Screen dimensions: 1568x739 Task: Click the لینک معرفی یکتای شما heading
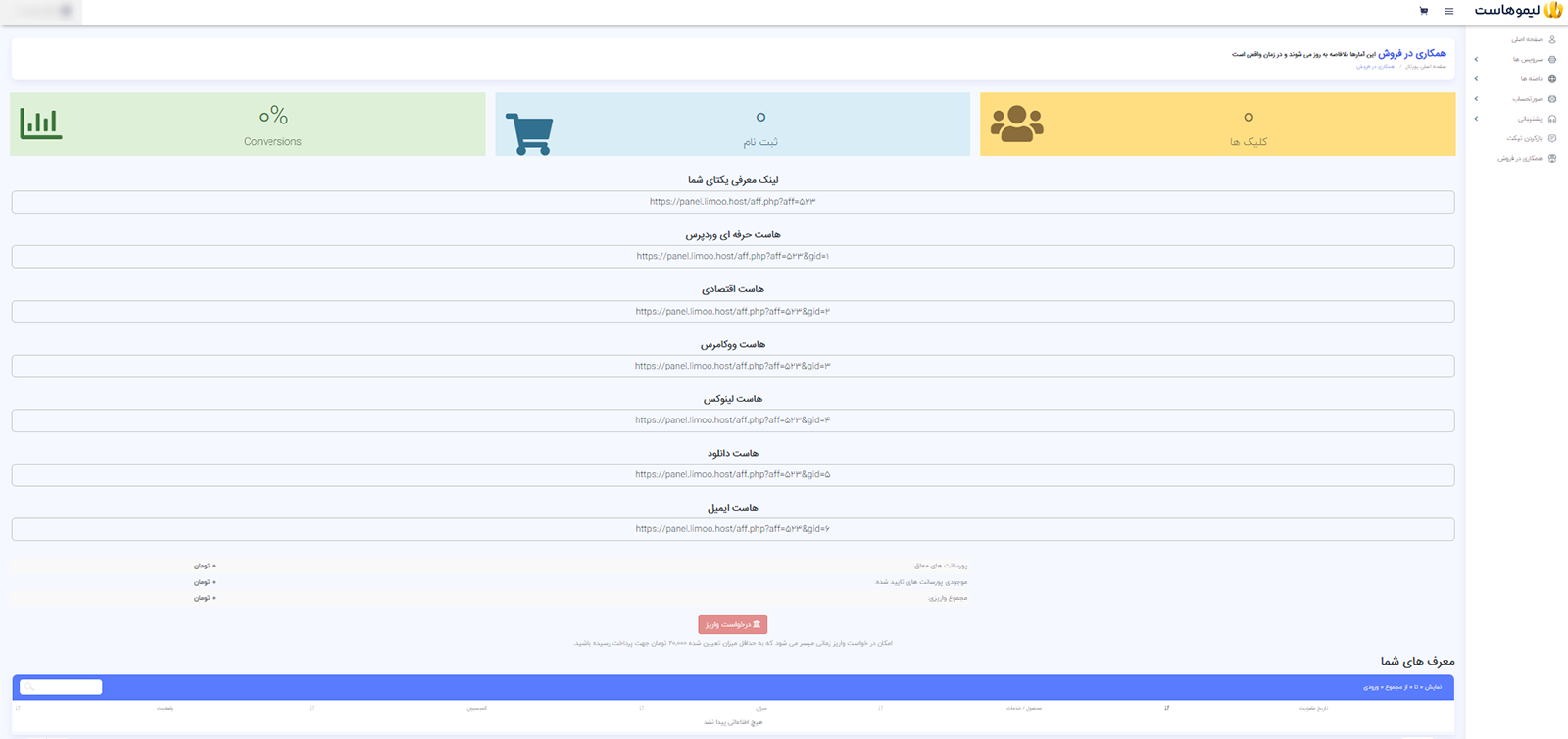click(733, 180)
